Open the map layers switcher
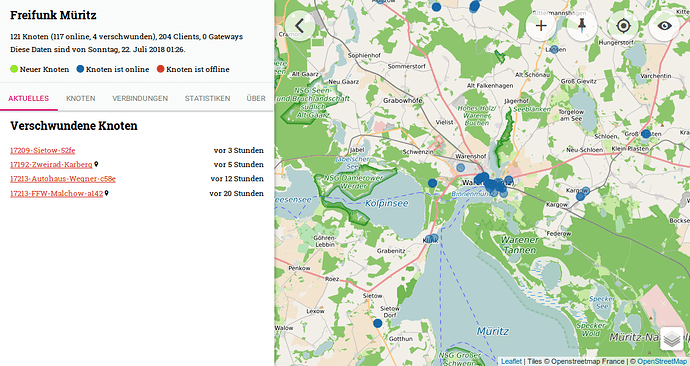 672,339
